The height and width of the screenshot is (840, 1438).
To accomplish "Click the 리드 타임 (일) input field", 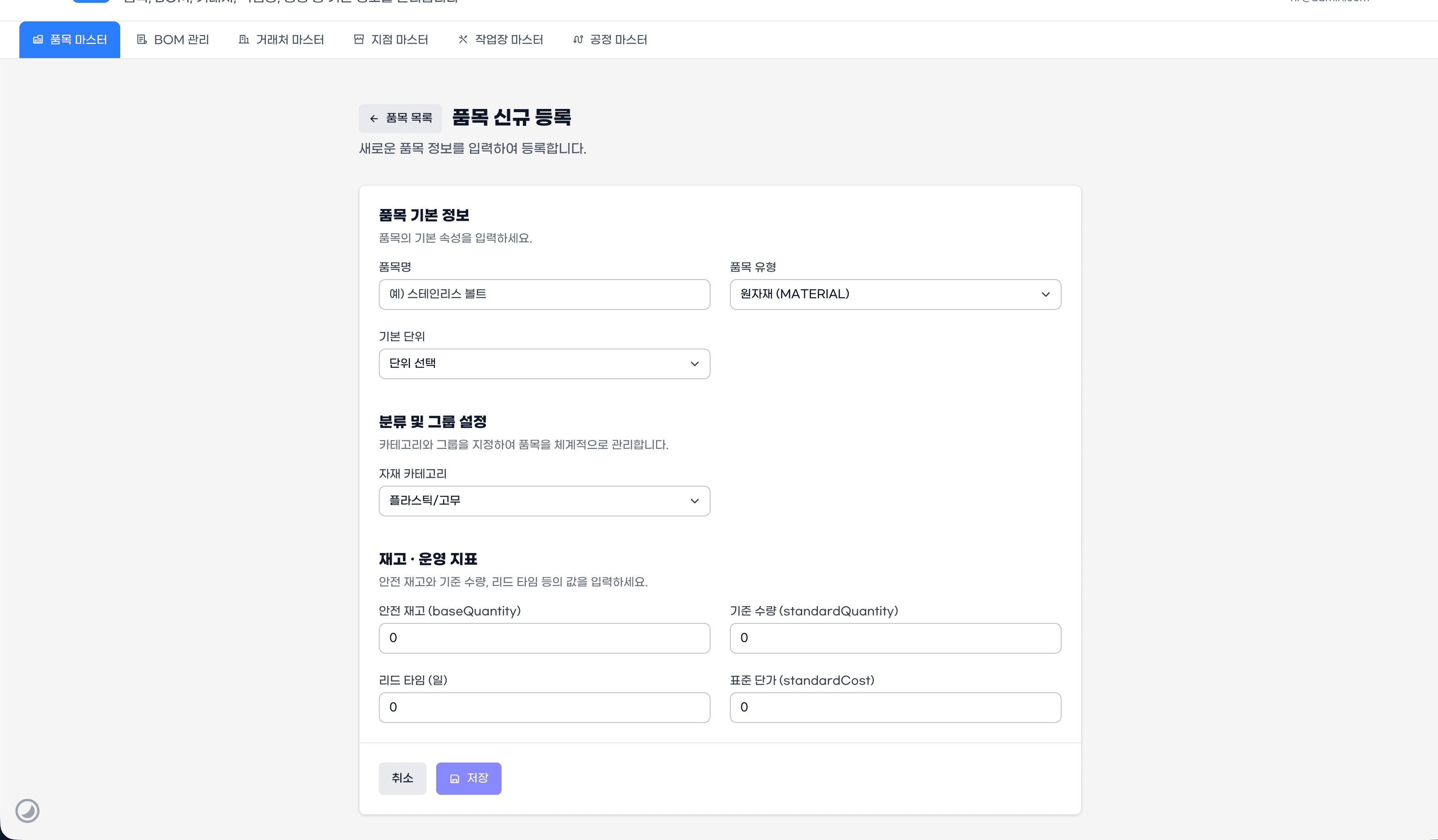I will (544, 708).
